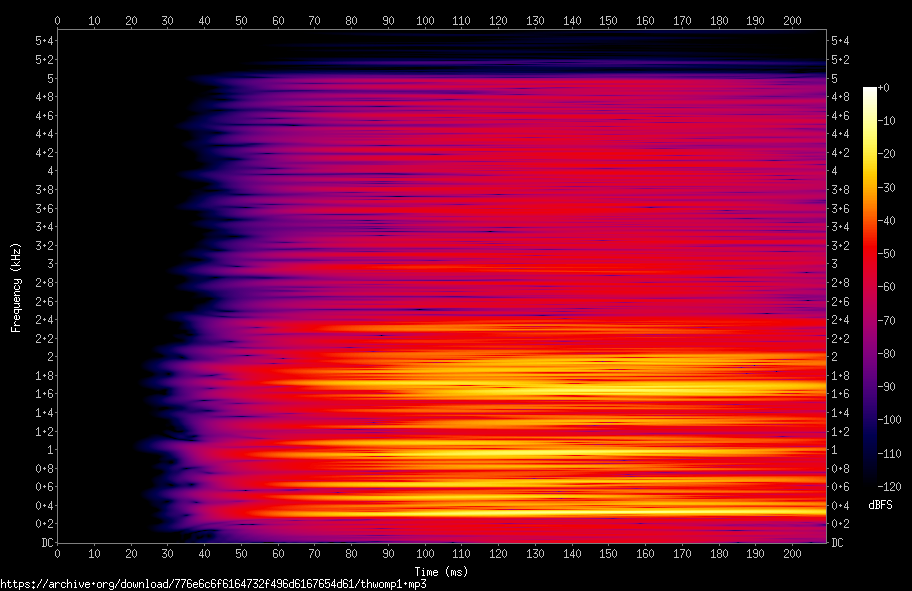Click the 100 ms tick on the bottom time axis
The height and width of the screenshot is (591, 912).
click(x=426, y=553)
